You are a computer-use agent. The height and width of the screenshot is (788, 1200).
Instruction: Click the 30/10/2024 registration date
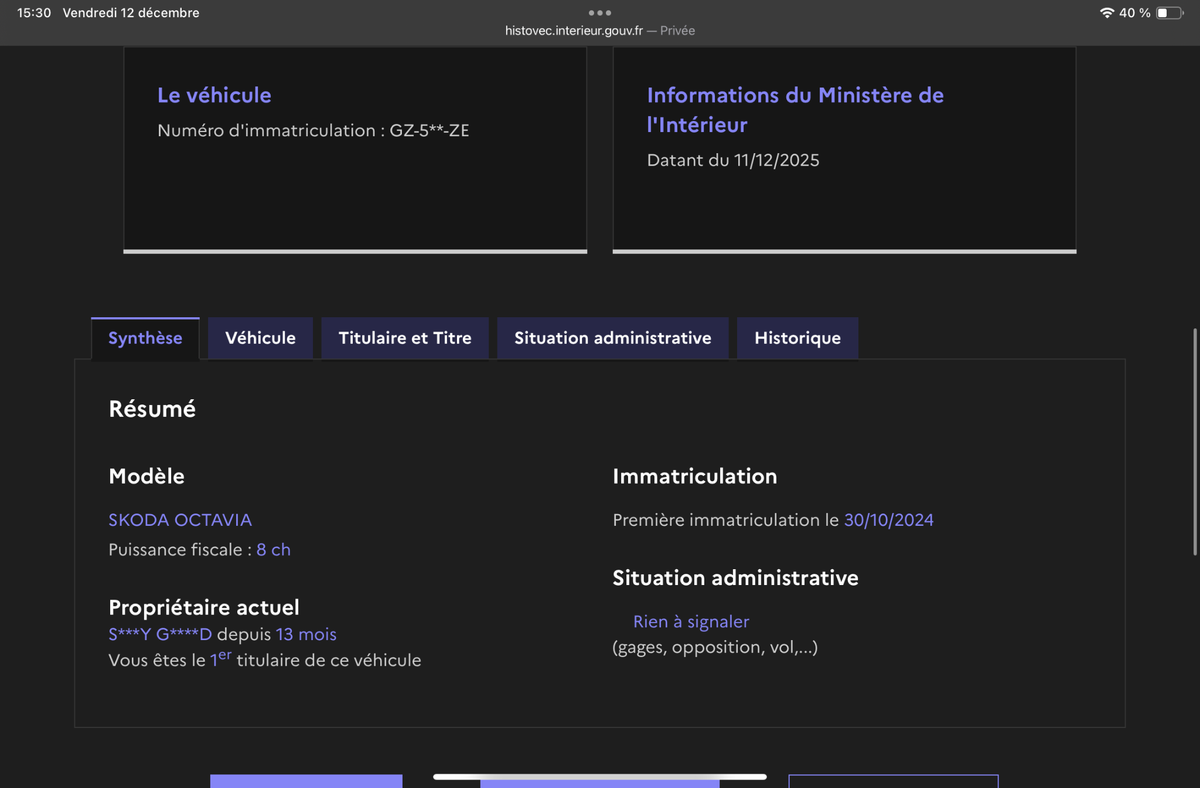888,520
